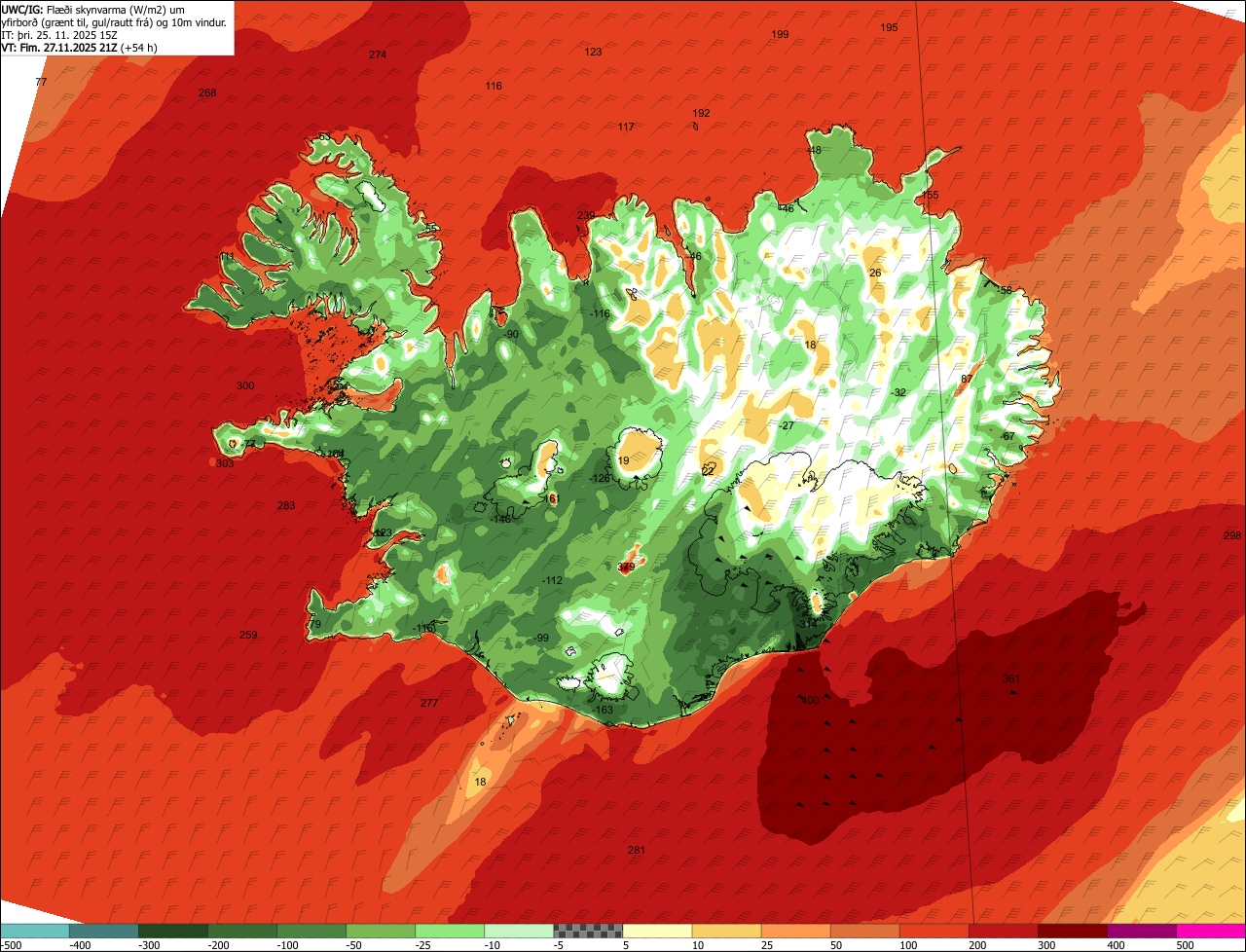Click the 'UWC/IG: Flæði skynvarma' title line
1246x952 pixels.
coord(92,9)
